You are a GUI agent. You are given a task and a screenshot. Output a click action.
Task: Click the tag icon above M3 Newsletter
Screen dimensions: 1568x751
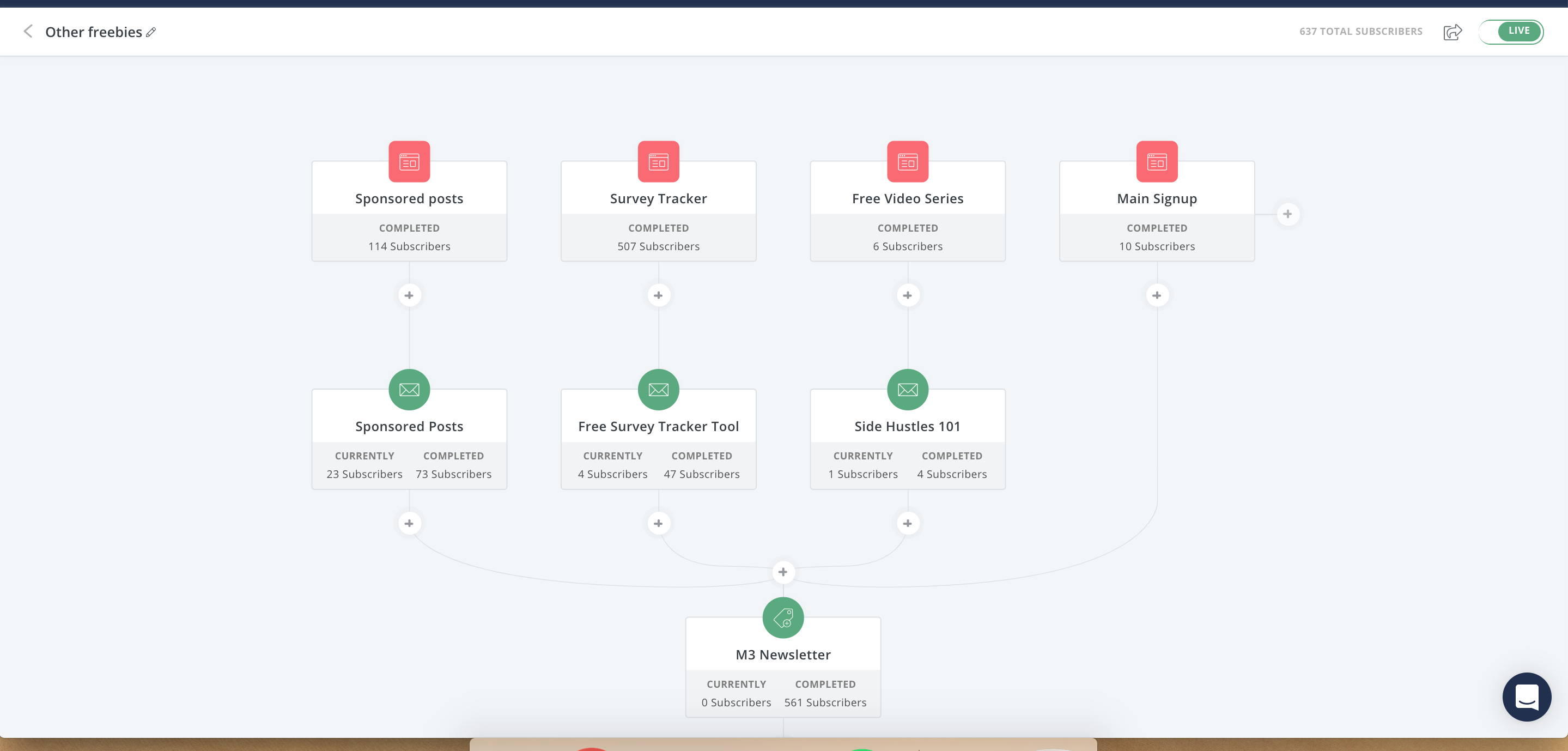783,617
